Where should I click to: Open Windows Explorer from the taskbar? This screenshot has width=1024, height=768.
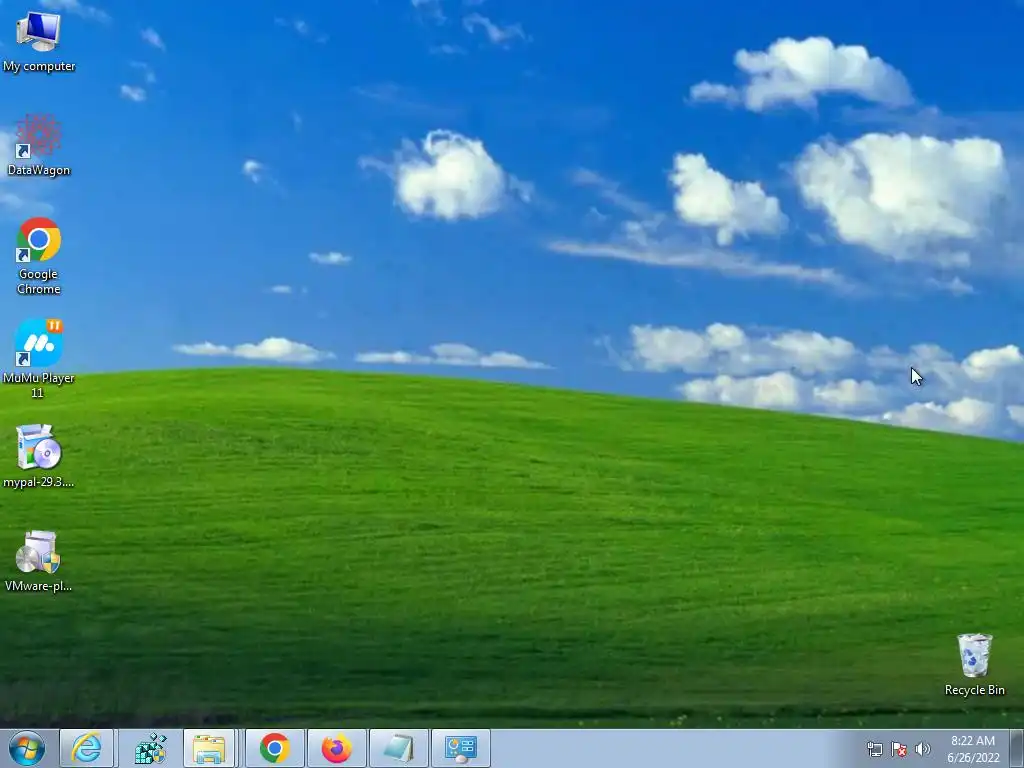(x=209, y=748)
